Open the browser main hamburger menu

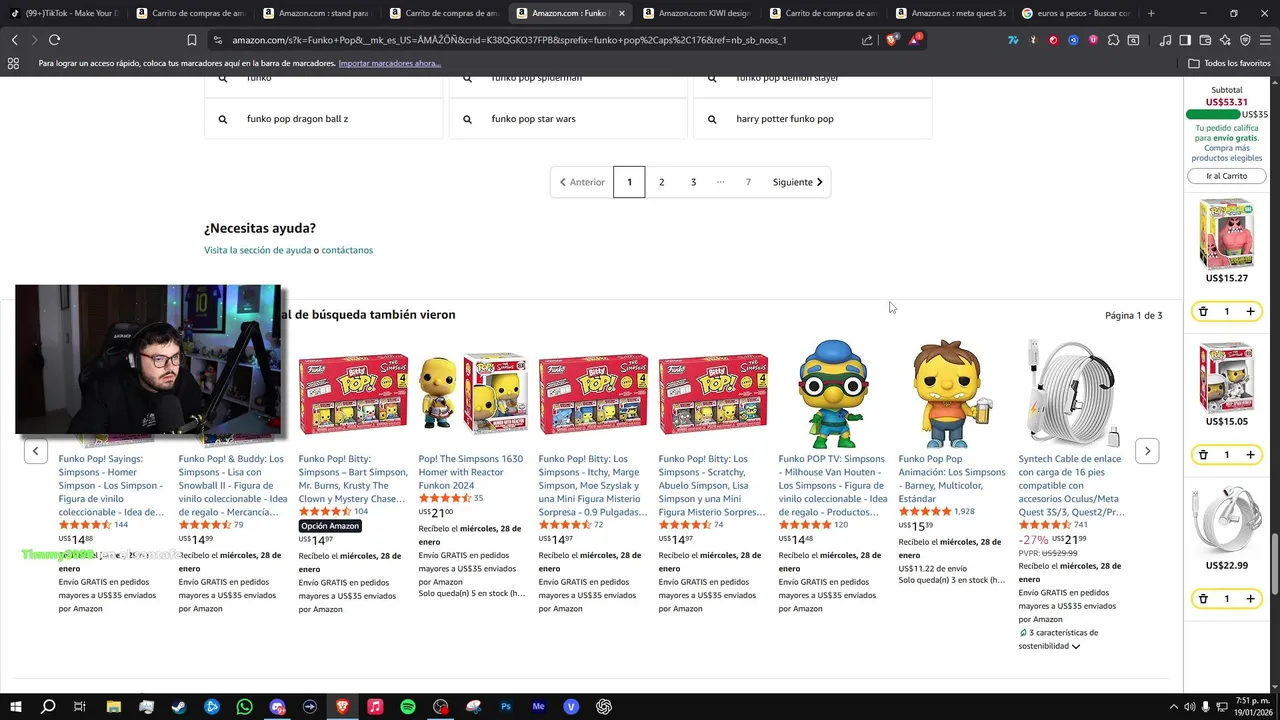pyautogui.click(x=1265, y=40)
